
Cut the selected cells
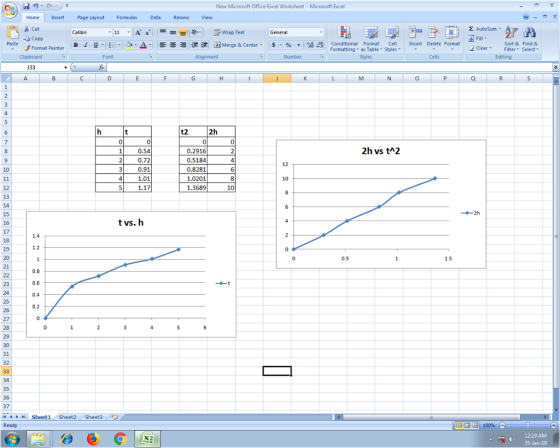coord(32,29)
